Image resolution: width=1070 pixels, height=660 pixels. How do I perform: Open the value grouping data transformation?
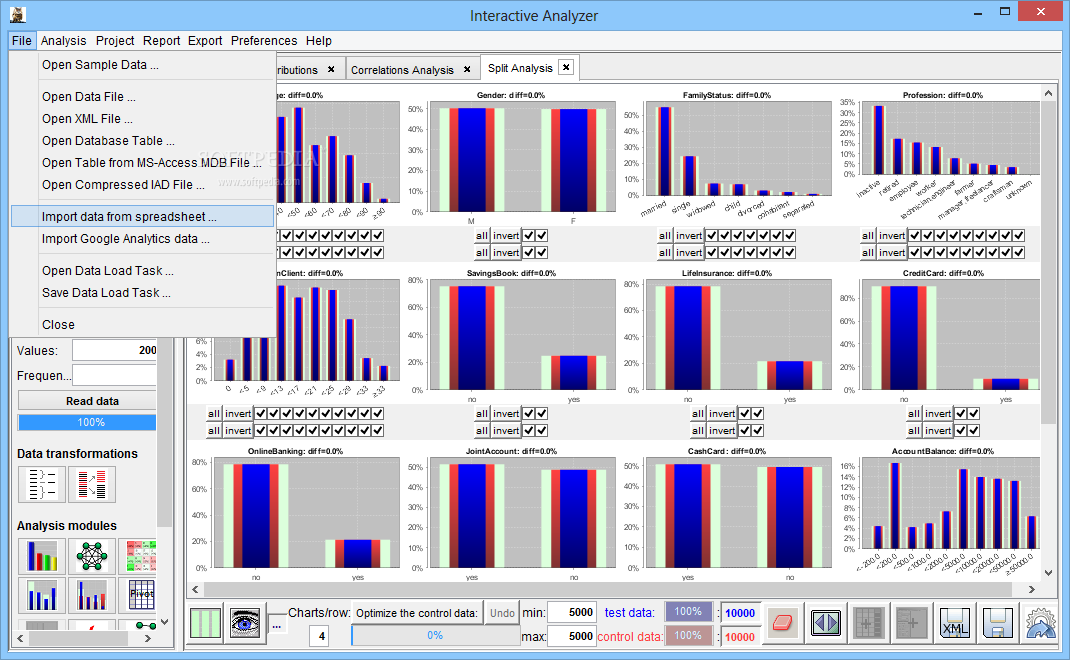point(42,485)
